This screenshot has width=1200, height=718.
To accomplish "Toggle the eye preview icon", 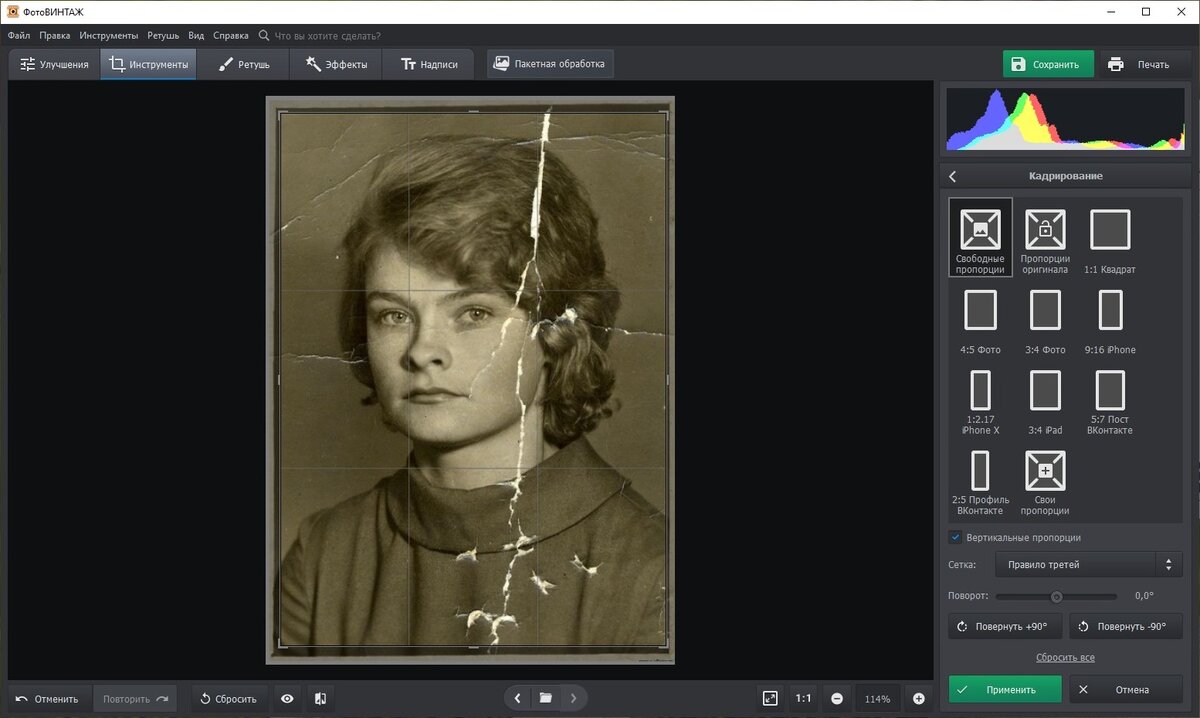I will [x=287, y=698].
